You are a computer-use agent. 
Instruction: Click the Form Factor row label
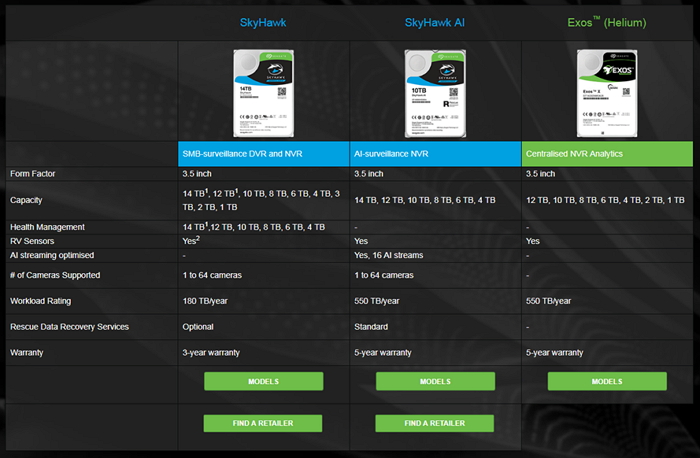[x=33, y=174]
